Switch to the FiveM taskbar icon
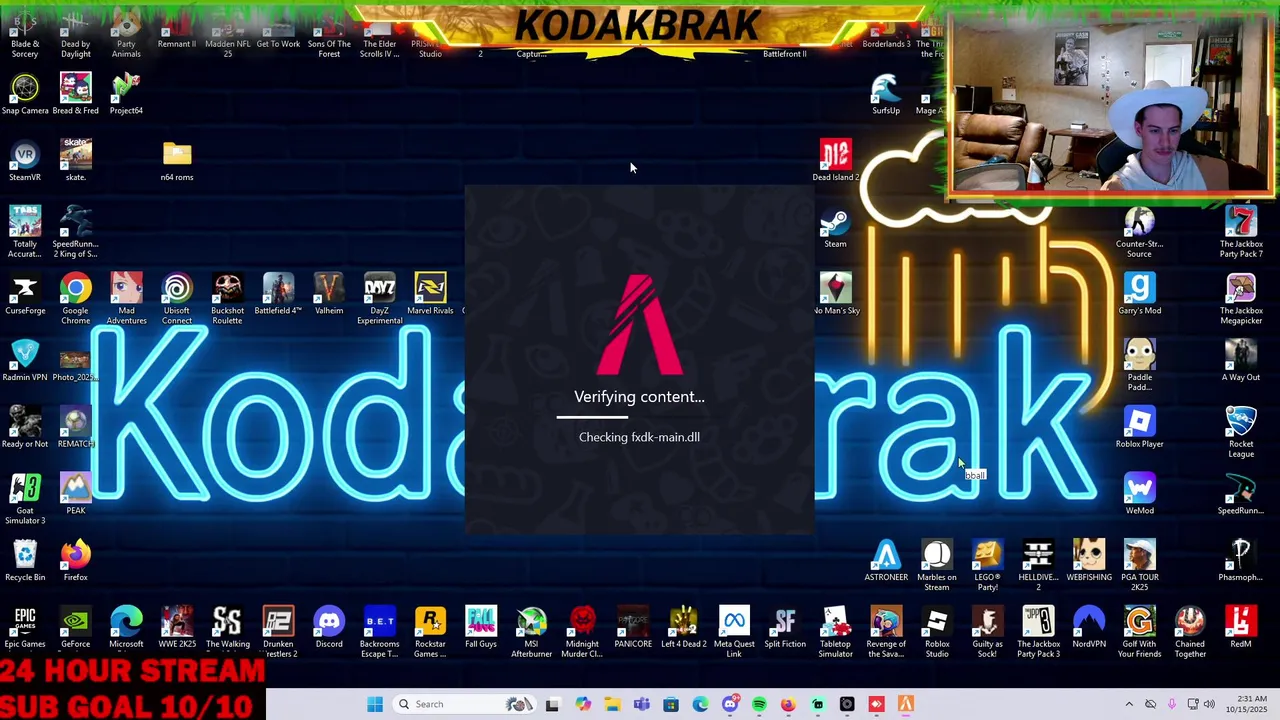This screenshot has height=720, width=1280. [906, 704]
